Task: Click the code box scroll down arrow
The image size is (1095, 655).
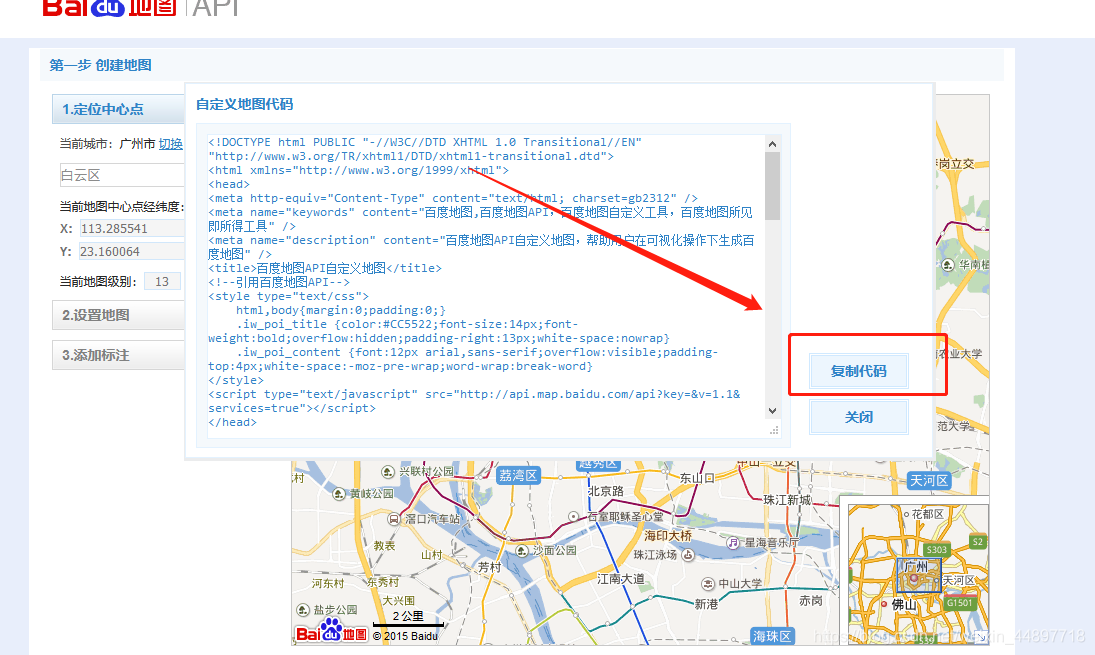Action: 772,411
